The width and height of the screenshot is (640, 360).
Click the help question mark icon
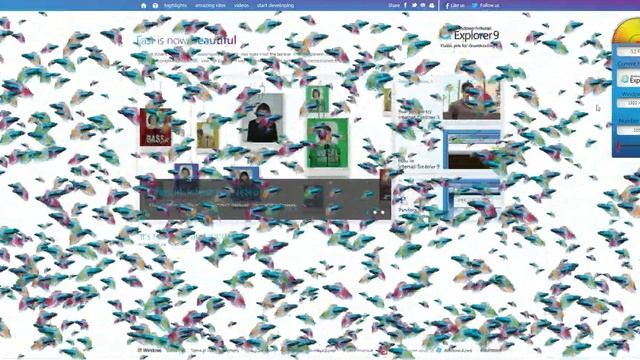[x=155, y=5]
